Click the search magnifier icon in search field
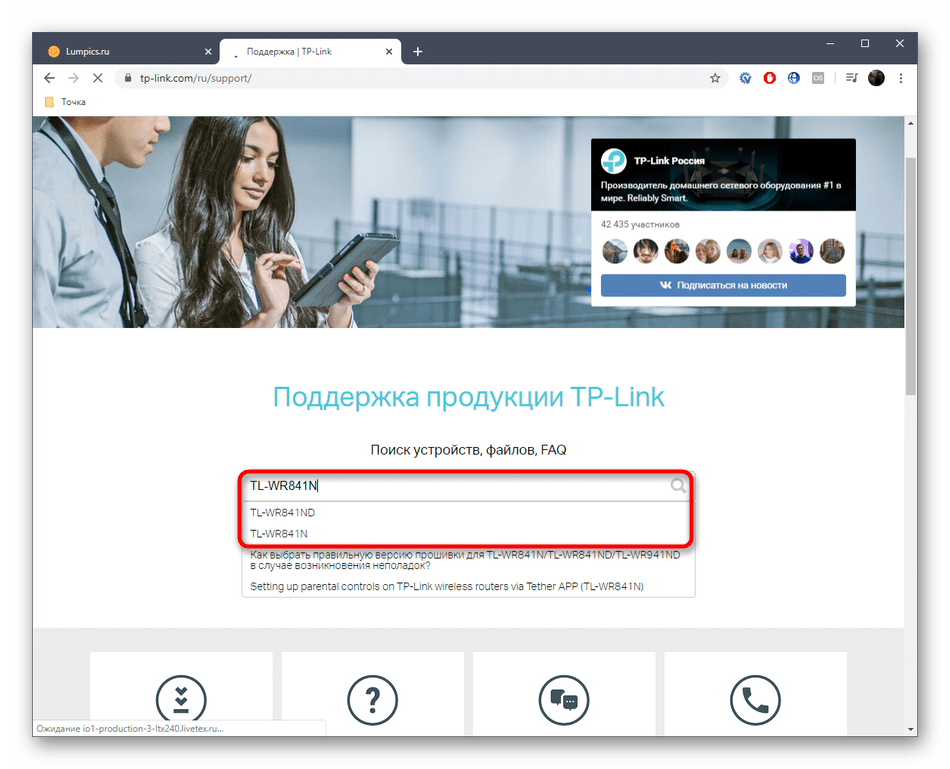The image size is (950, 769). (678, 485)
